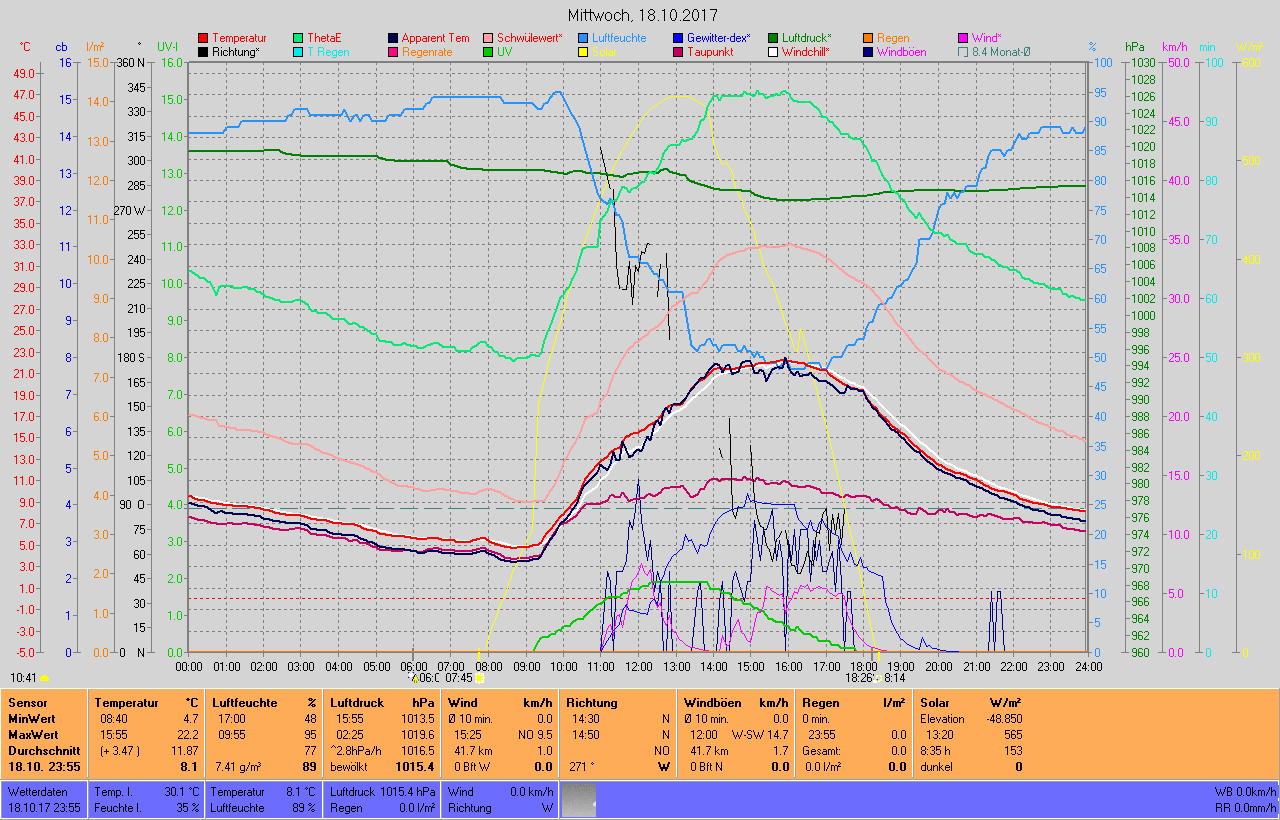The width and height of the screenshot is (1280, 820).
Task: Select the blue Luftfeuchte legend marker
Action: pyautogui.click(x=583, y=38)
